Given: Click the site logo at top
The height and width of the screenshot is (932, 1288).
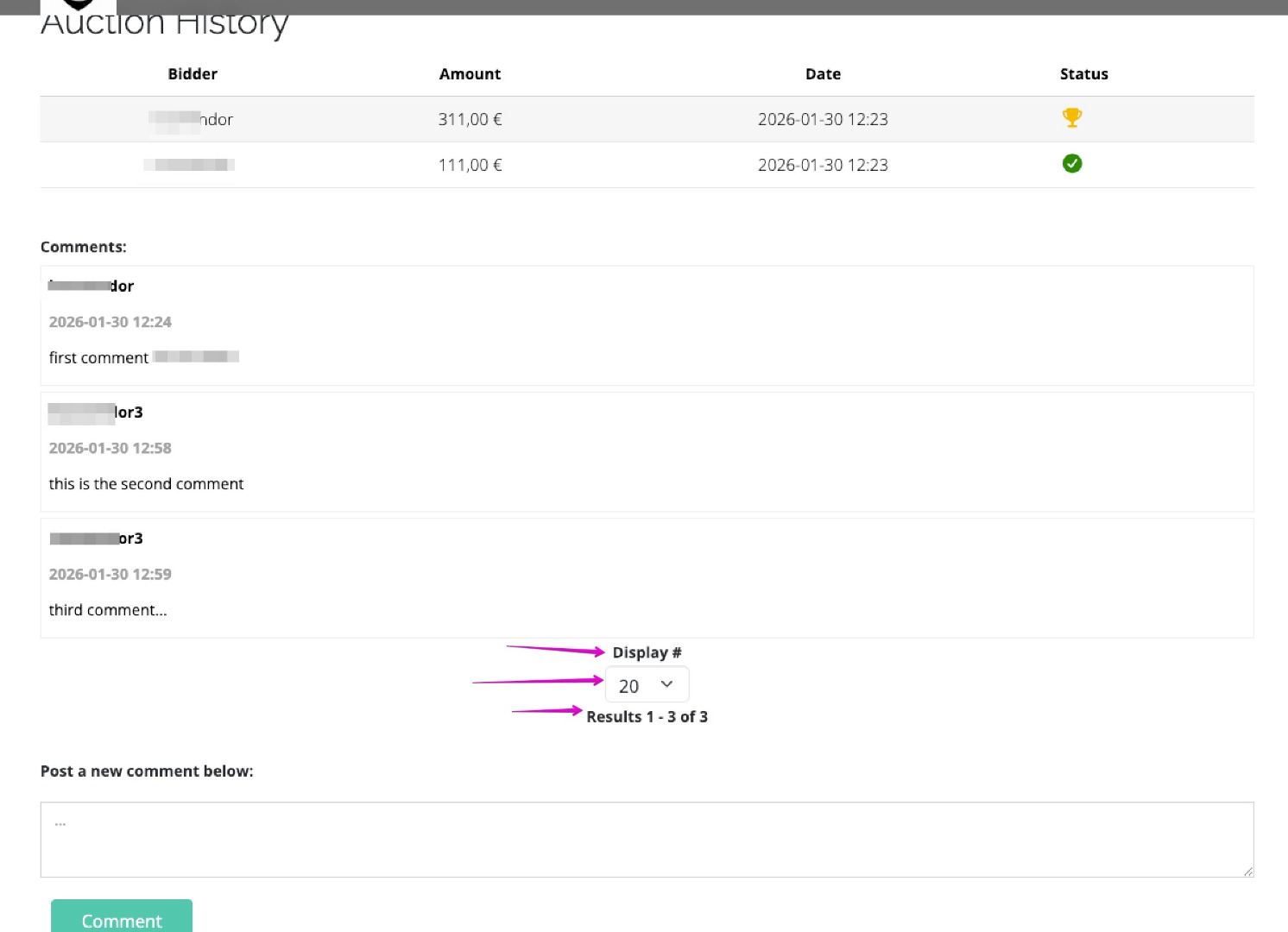Looking at the screenshot, I should (78, 5).
